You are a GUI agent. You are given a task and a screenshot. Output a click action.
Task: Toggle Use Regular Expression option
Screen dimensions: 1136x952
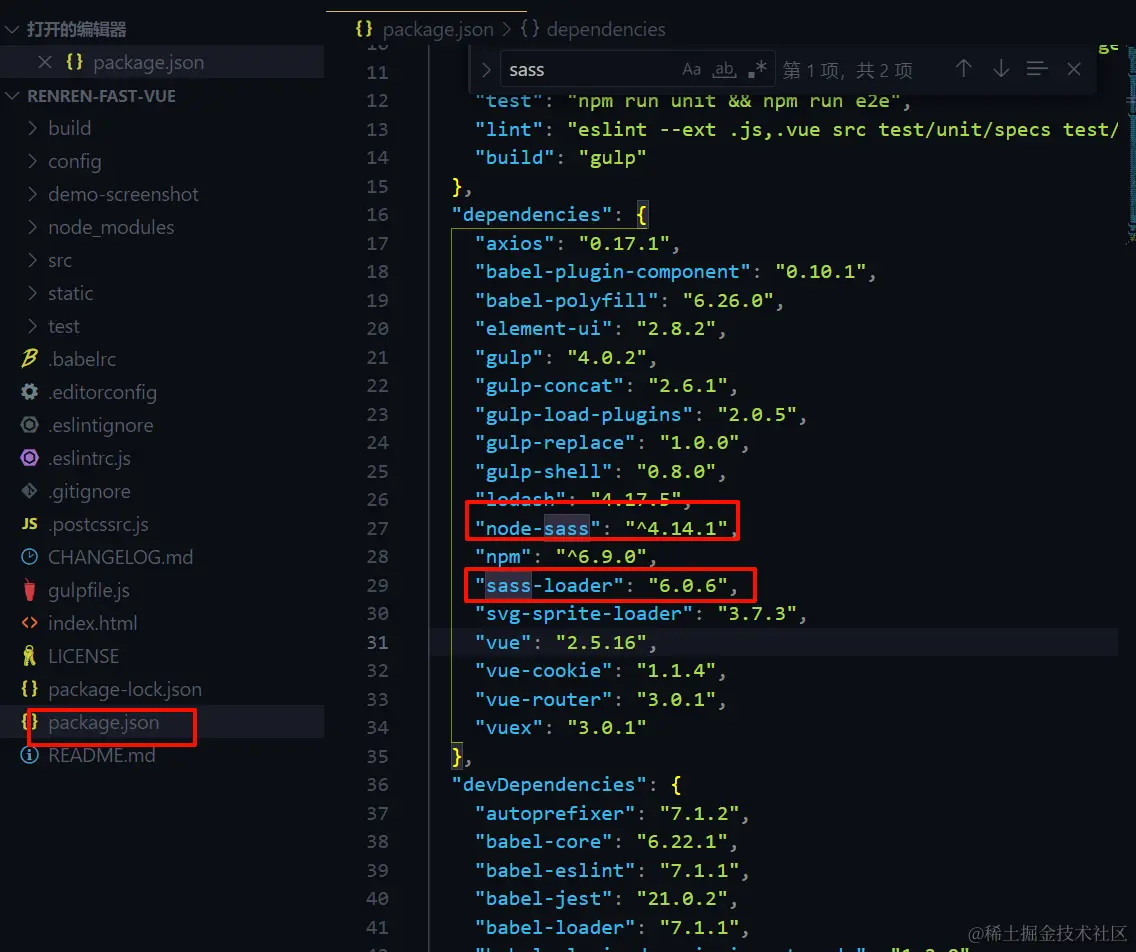click(x=757, y=70)
